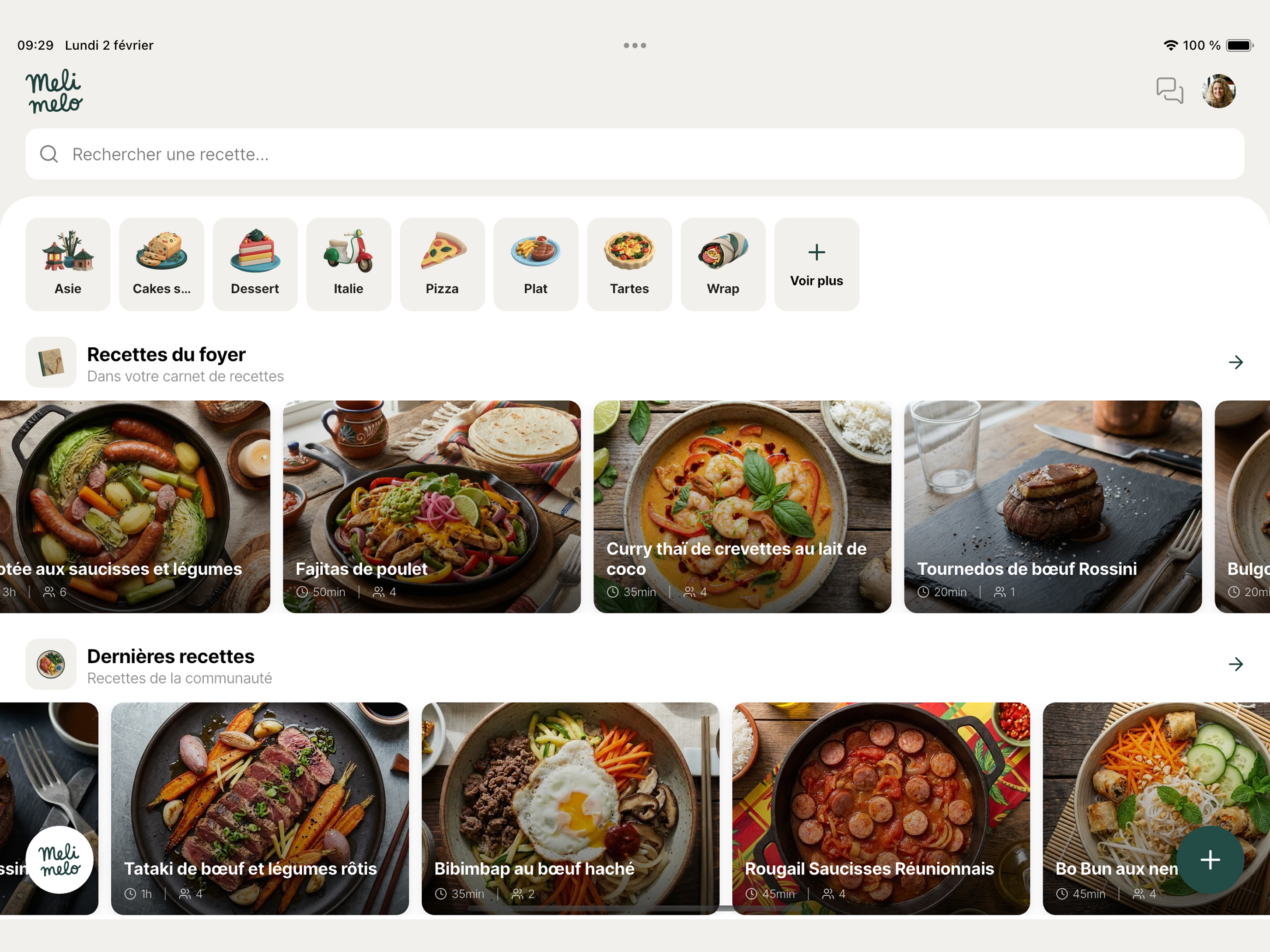
Task: Tap the Wi-Fi status icon
Action: (1171, 45)
